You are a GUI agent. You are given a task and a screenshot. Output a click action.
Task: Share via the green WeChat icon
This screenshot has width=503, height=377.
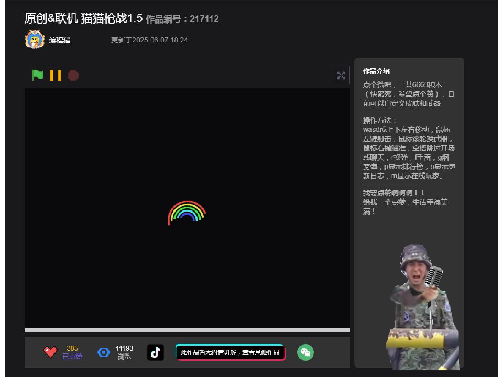305,352
